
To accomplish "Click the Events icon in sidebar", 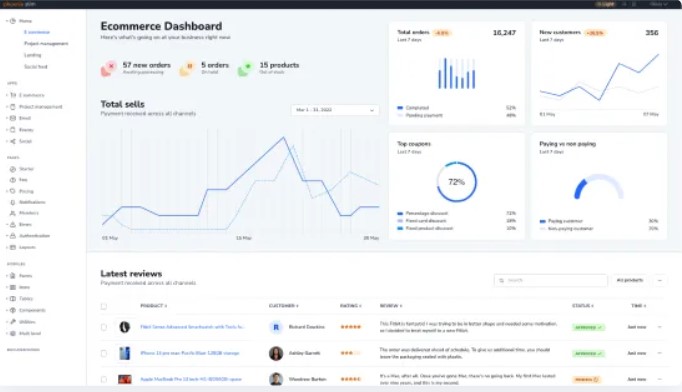I will coord(13,130).
